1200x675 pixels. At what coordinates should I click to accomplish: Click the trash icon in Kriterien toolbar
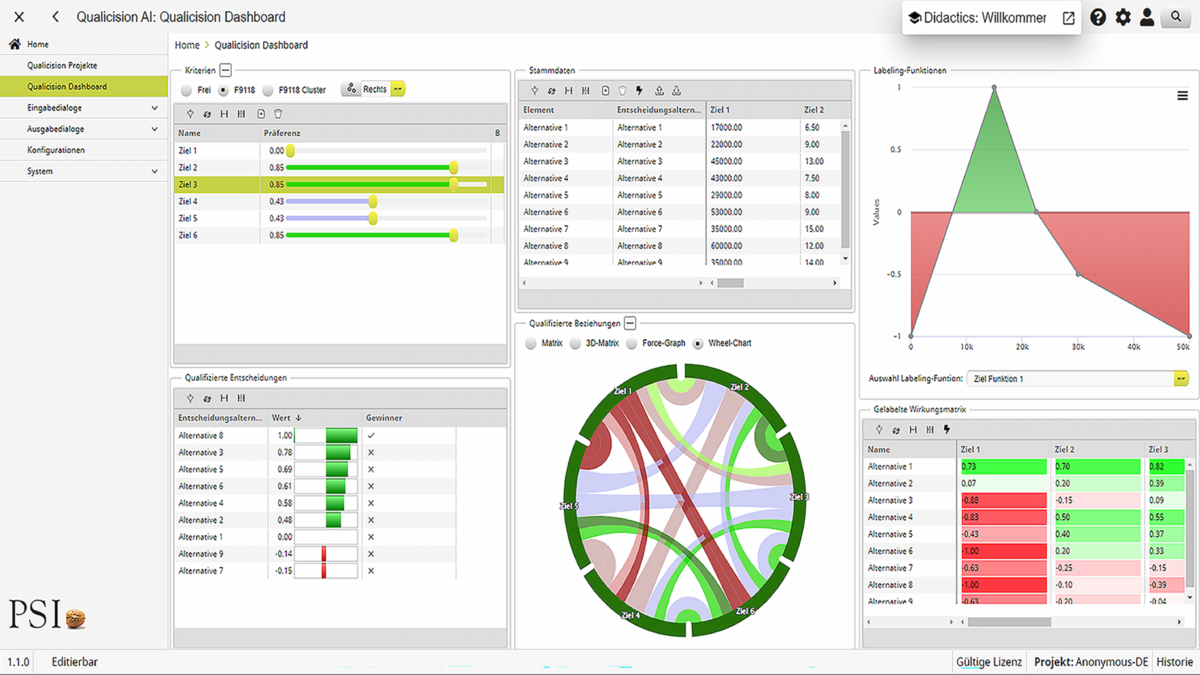point(278,114)
